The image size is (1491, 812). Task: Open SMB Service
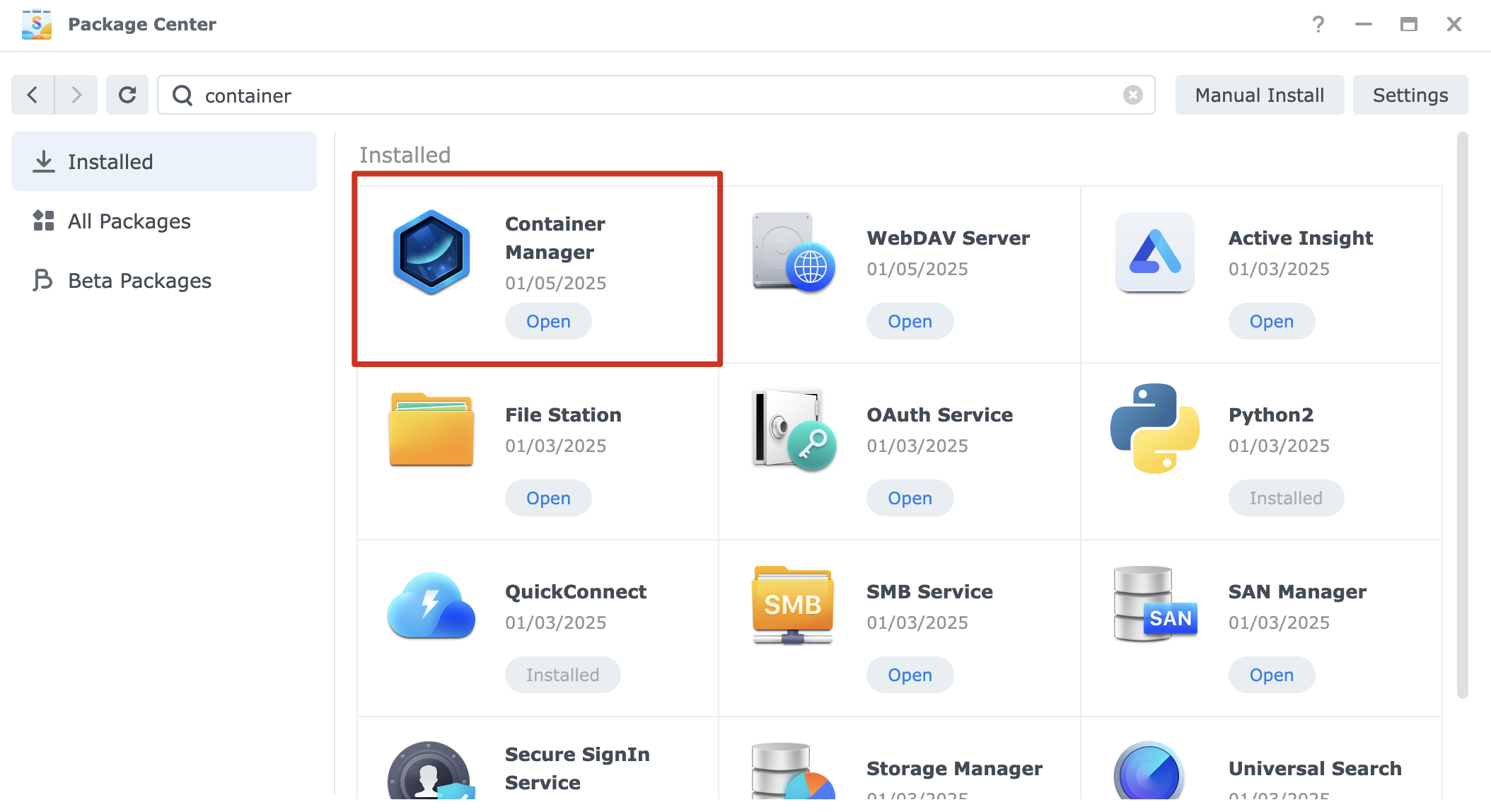tap(910, 675)
